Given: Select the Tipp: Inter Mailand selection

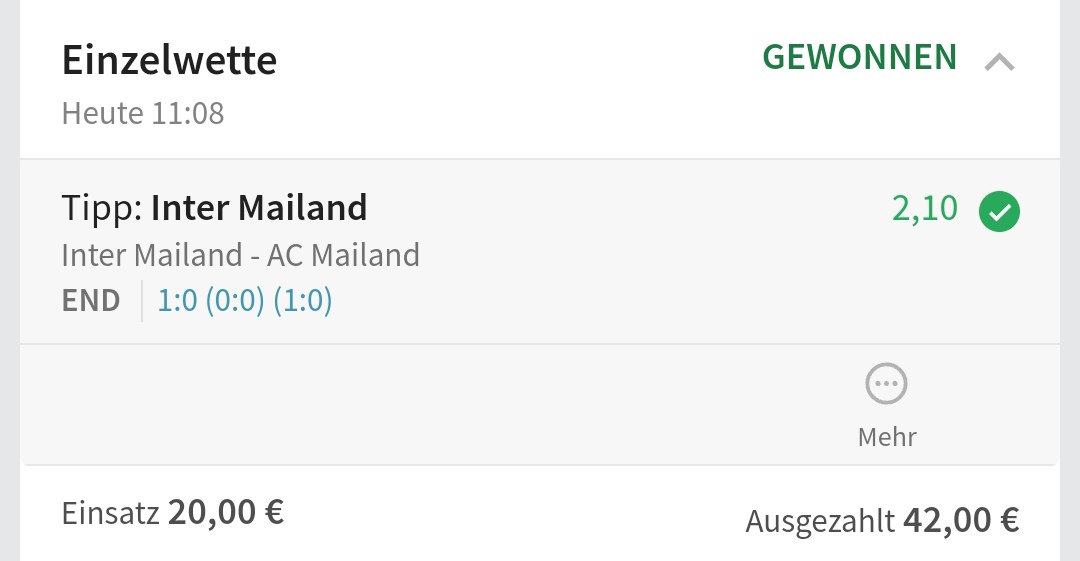Looking at the screenshot, I should 214,208.
